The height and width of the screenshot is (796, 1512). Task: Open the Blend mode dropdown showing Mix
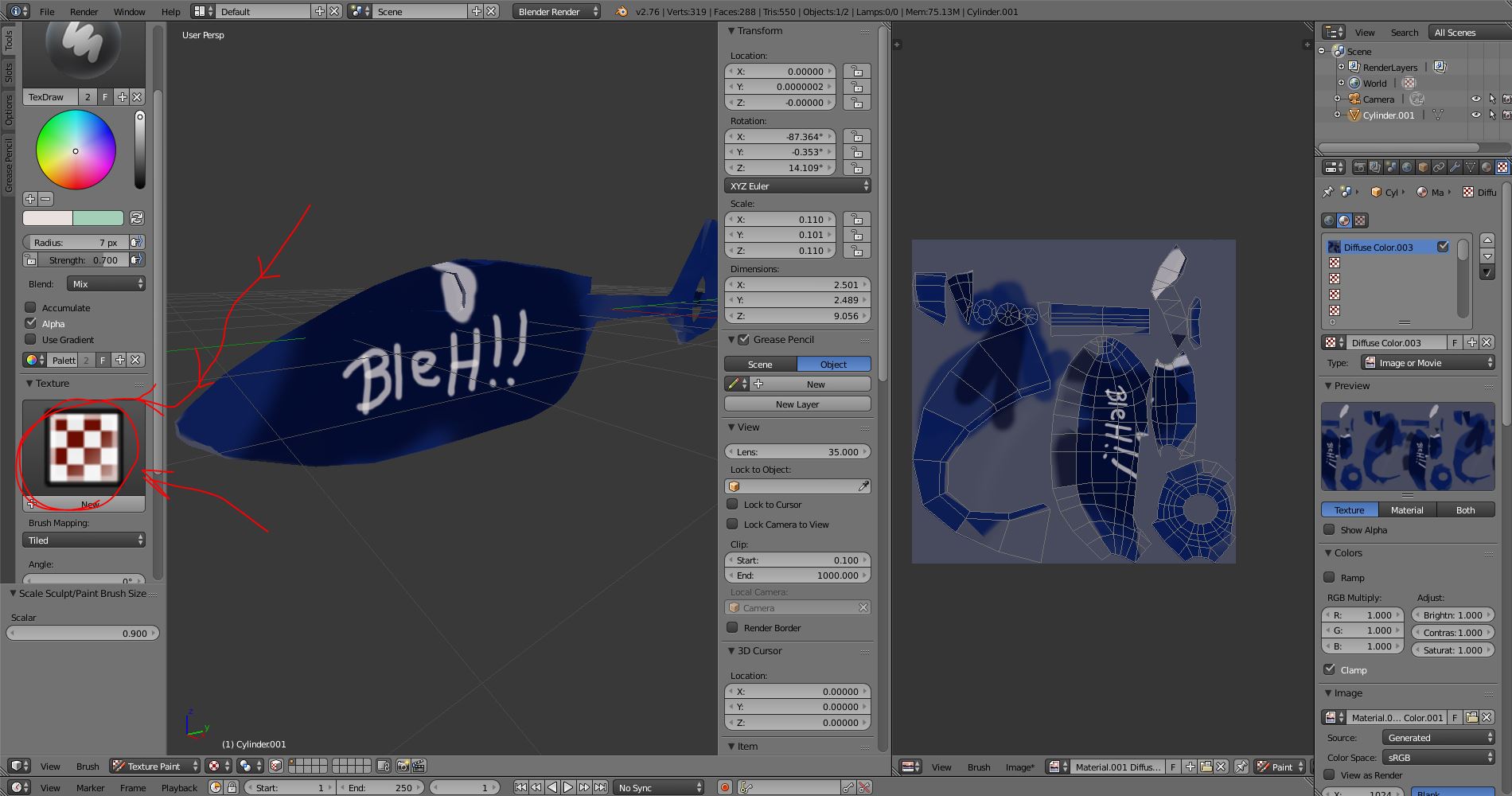[107, 284]
